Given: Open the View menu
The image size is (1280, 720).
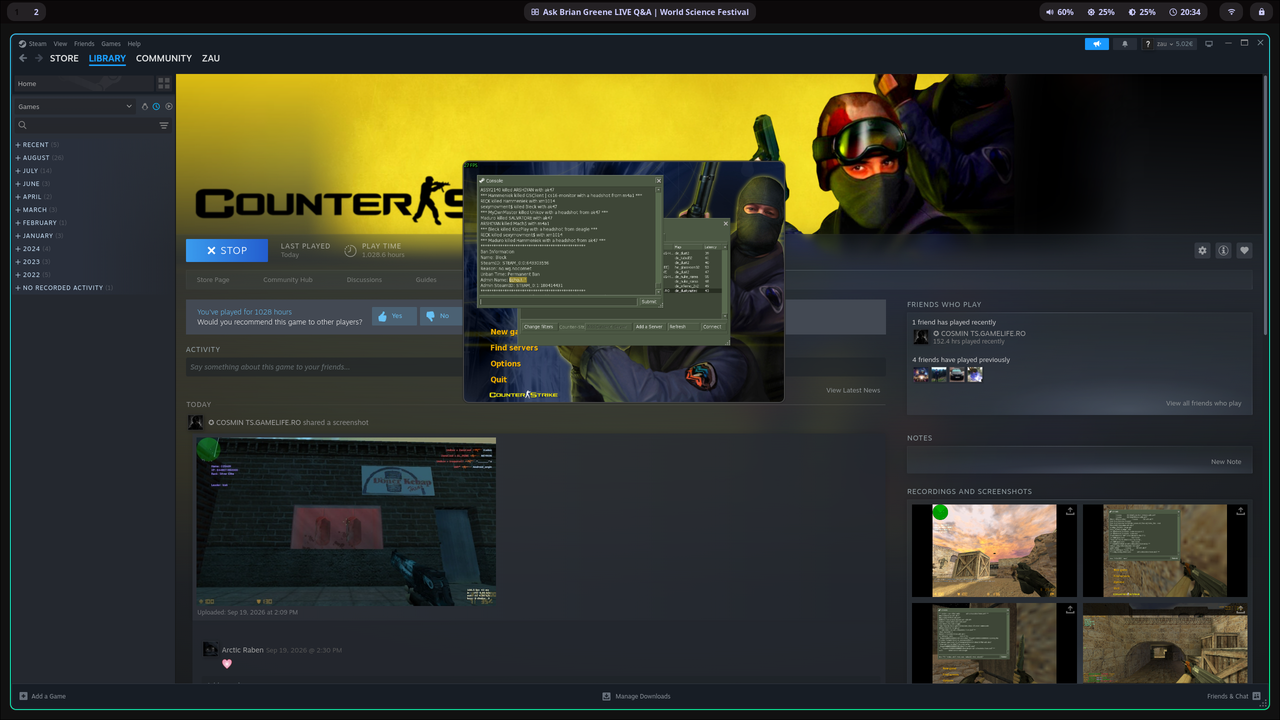Looking at the screenshot, I should pyautogui.click(x=61, y=44).
